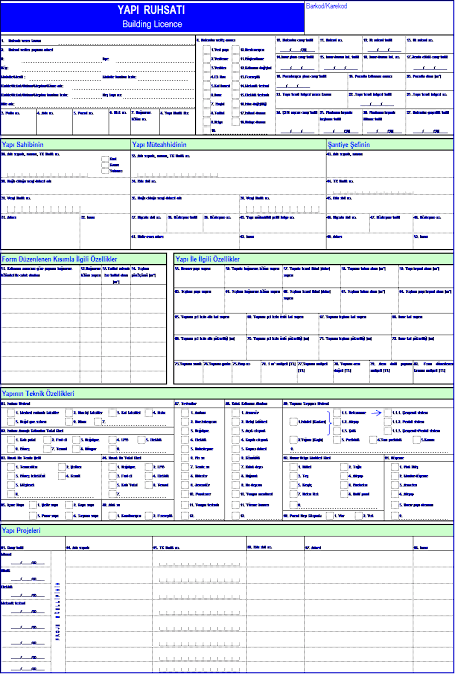The image size is (455, 674).
Task: Tick the '2. Yığma (Kagir)' checkbox
Action: tap(293, 440)
